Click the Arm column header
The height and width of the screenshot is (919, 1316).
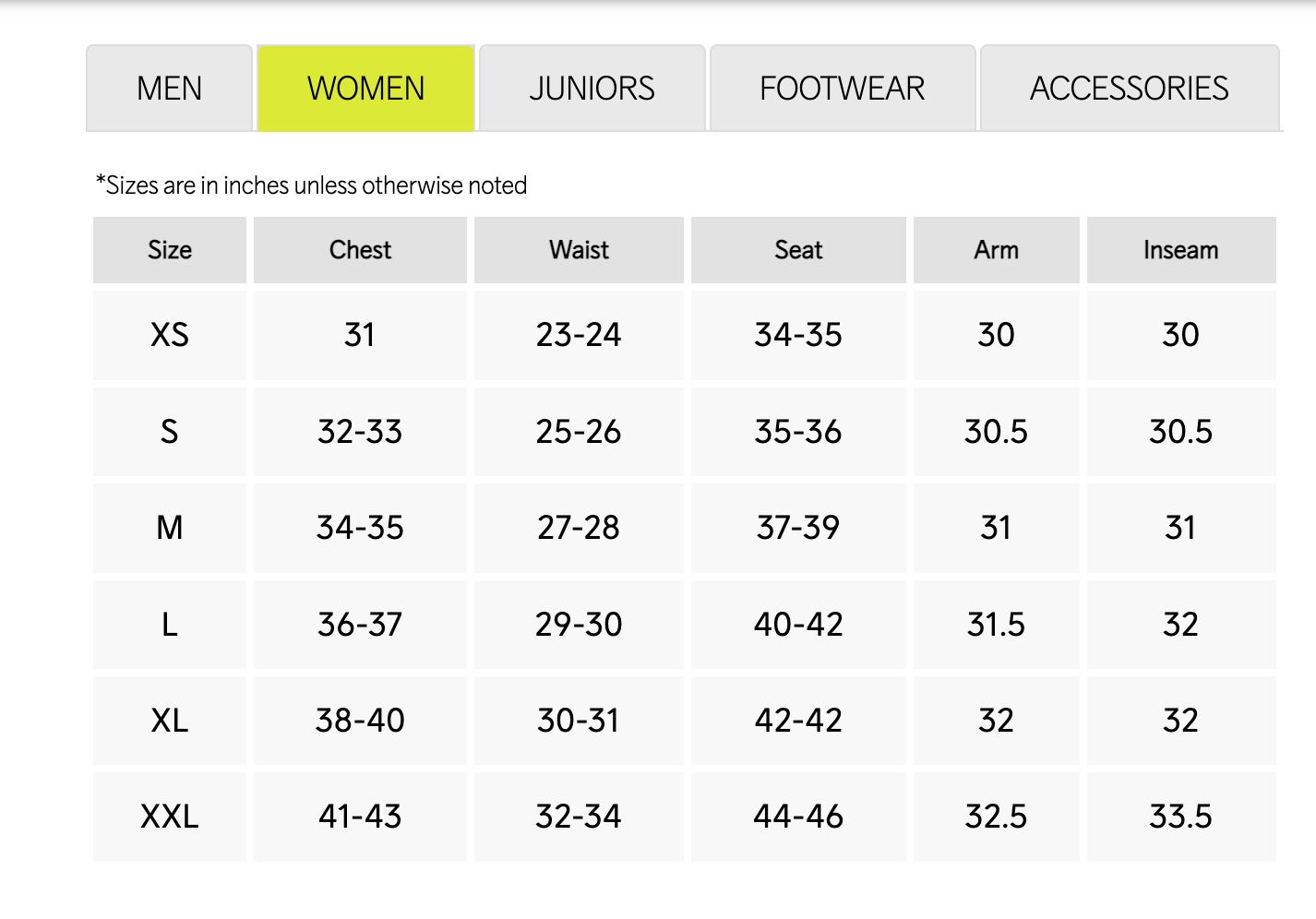(x=996, y=250)
